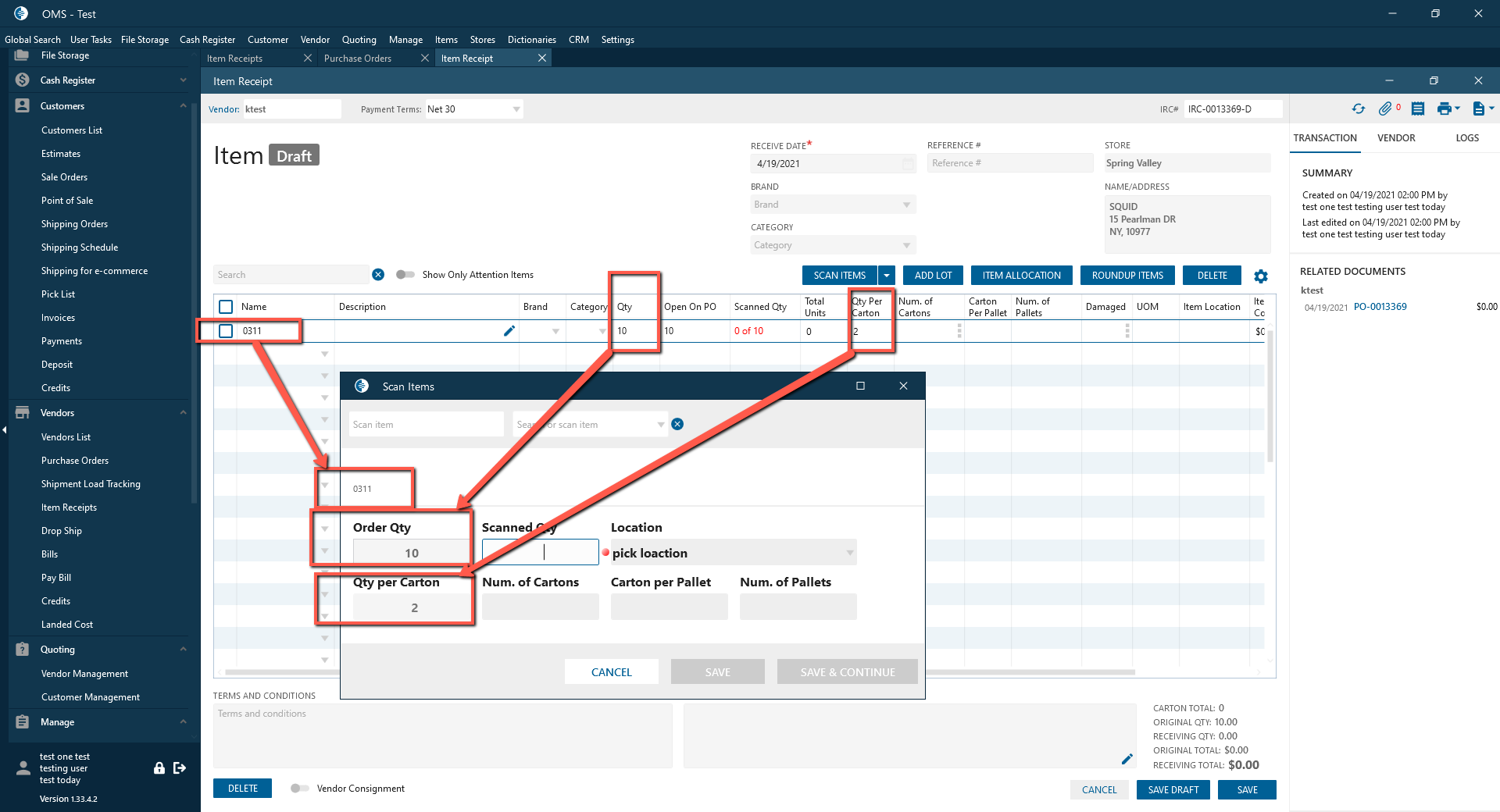Log out using the exit arrow icon
Screen dimensions: 1500x812
(x=180, y=767)
